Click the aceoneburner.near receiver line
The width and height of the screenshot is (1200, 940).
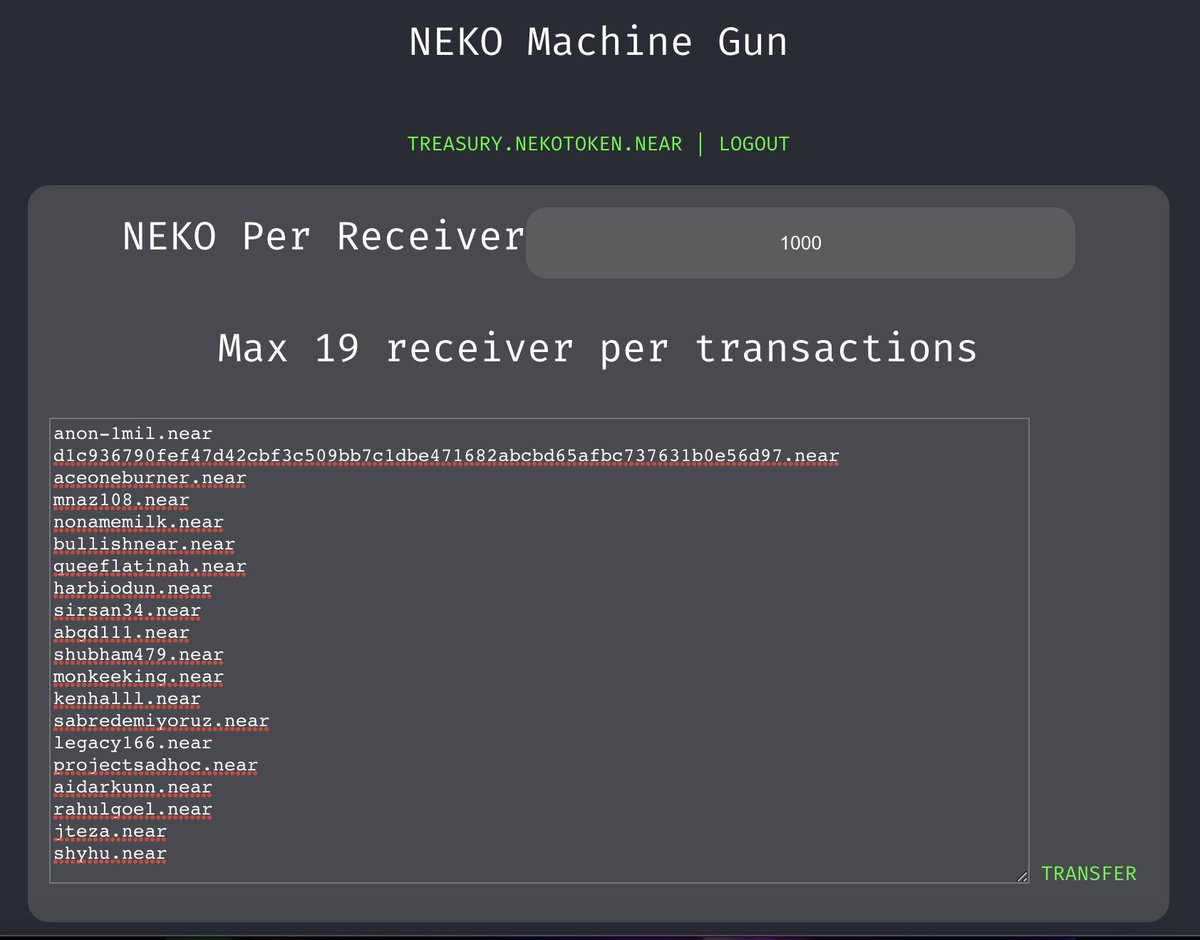pyautogui.click(x=150, y=478)
